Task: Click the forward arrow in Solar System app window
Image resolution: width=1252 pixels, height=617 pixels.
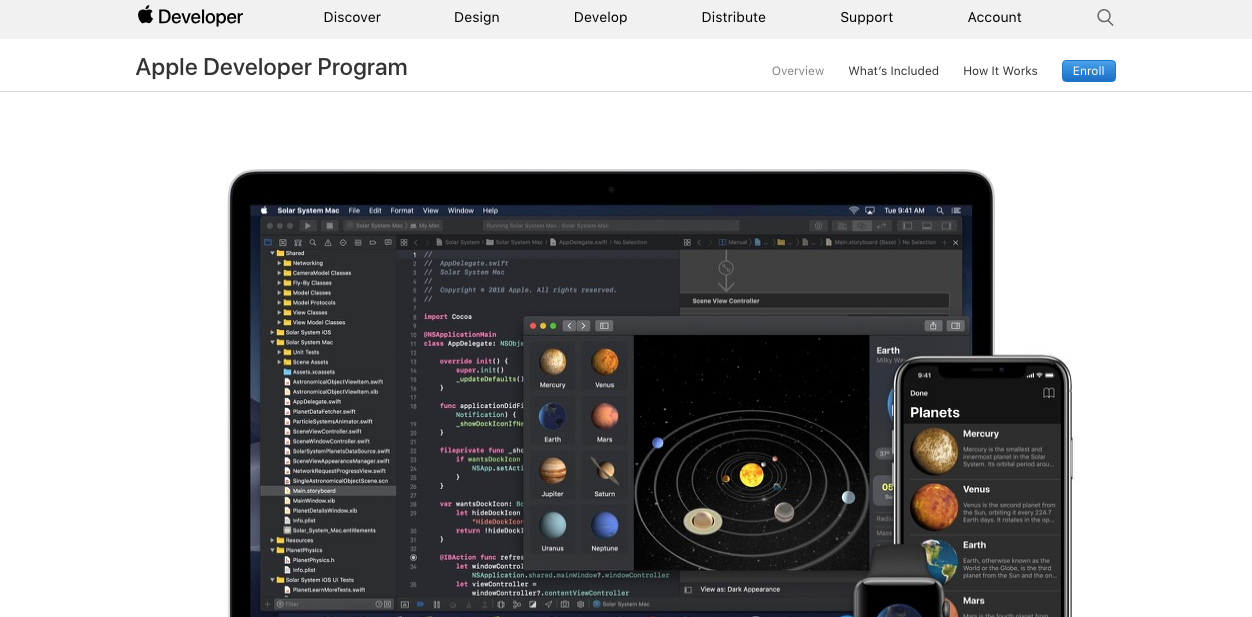Action: click(582, 325)
